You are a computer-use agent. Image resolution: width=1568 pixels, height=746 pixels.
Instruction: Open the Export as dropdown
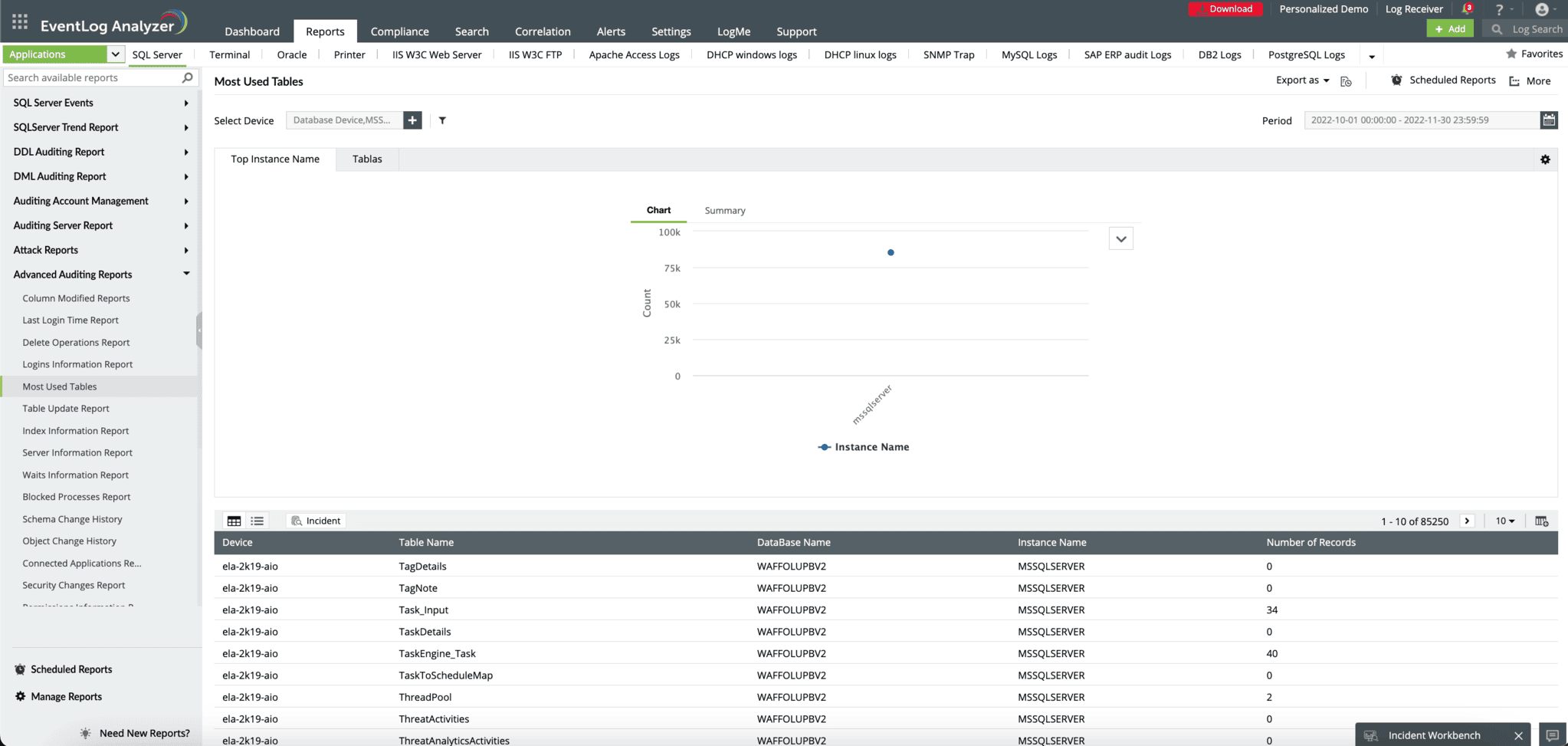[x=1302, y=80]
